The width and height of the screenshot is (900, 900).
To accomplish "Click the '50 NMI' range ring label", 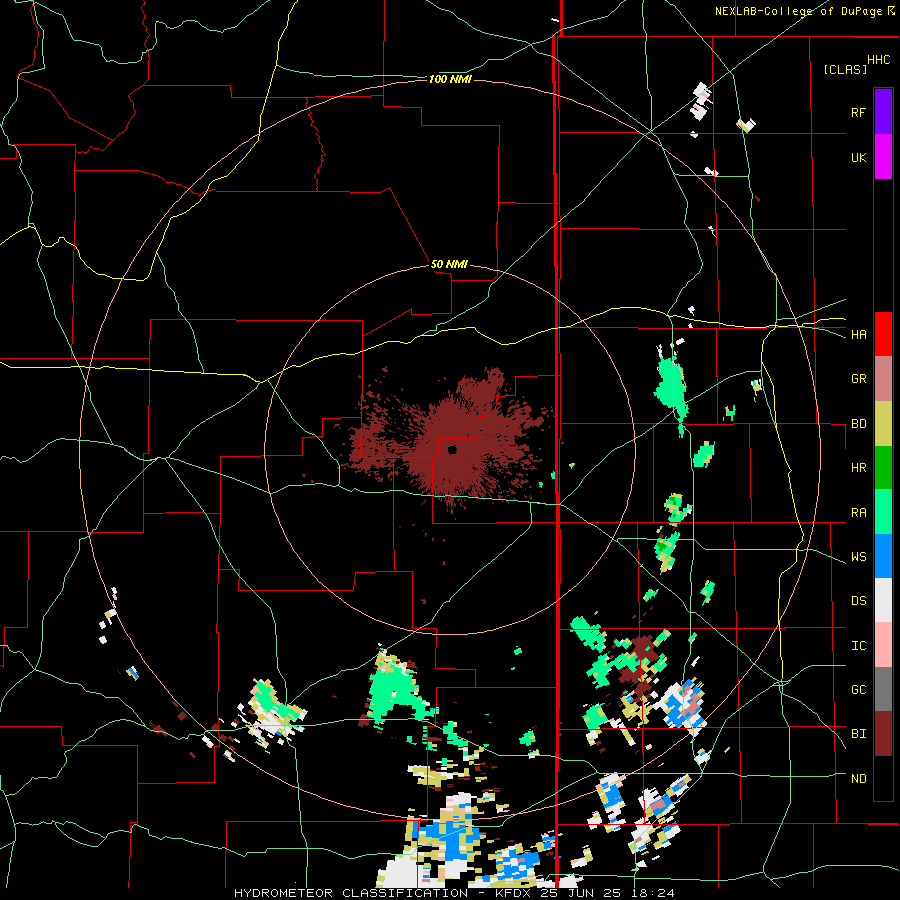I will [449, 264].
